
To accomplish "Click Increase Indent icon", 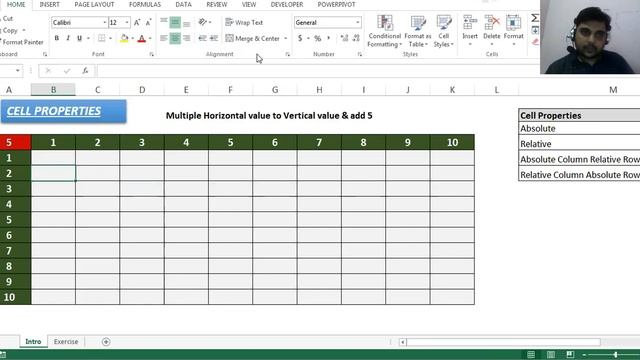I will coord(214,38).
